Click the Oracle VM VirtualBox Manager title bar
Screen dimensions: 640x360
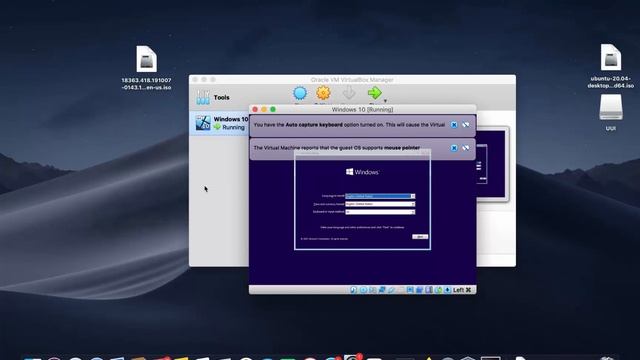[x=352, y=80]
